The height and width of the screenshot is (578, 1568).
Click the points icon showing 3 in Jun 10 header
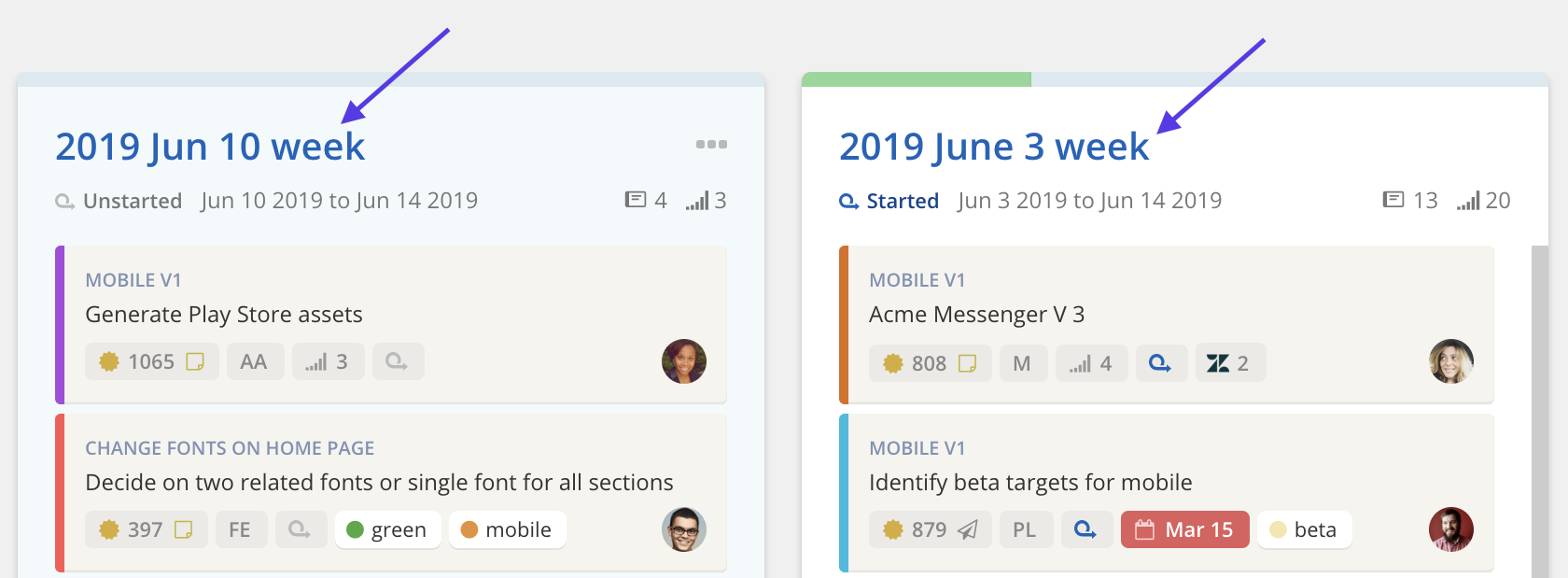pyautogui.click(x=697, y=201)
